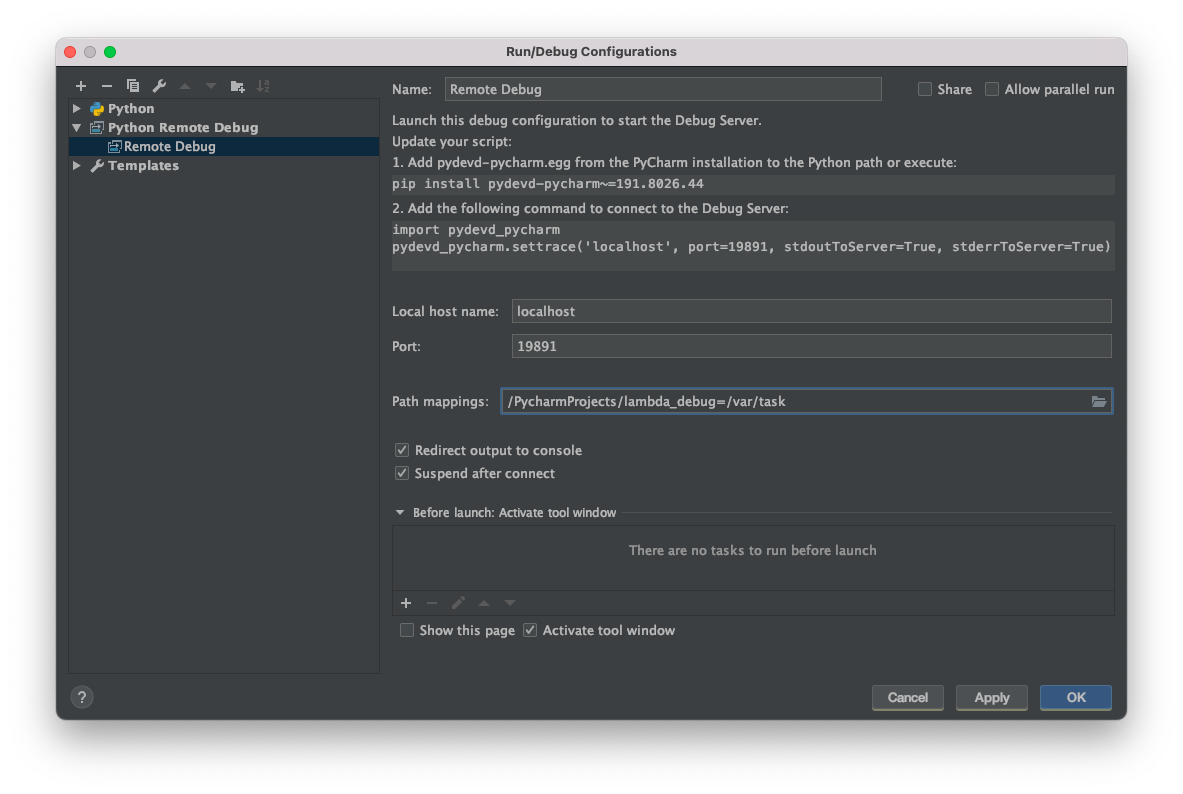Create a new configuration folder

[x=237, y=86]
